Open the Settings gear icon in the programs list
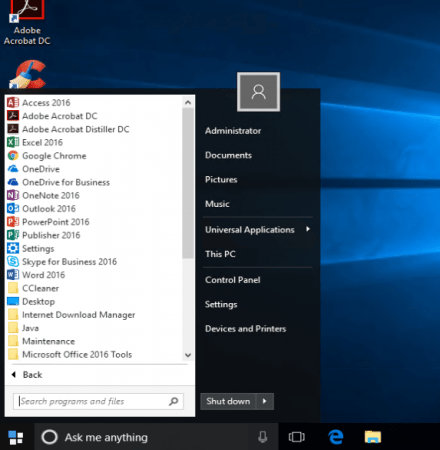The height and width of the screenshot is (450, 440). pos(13,248)
